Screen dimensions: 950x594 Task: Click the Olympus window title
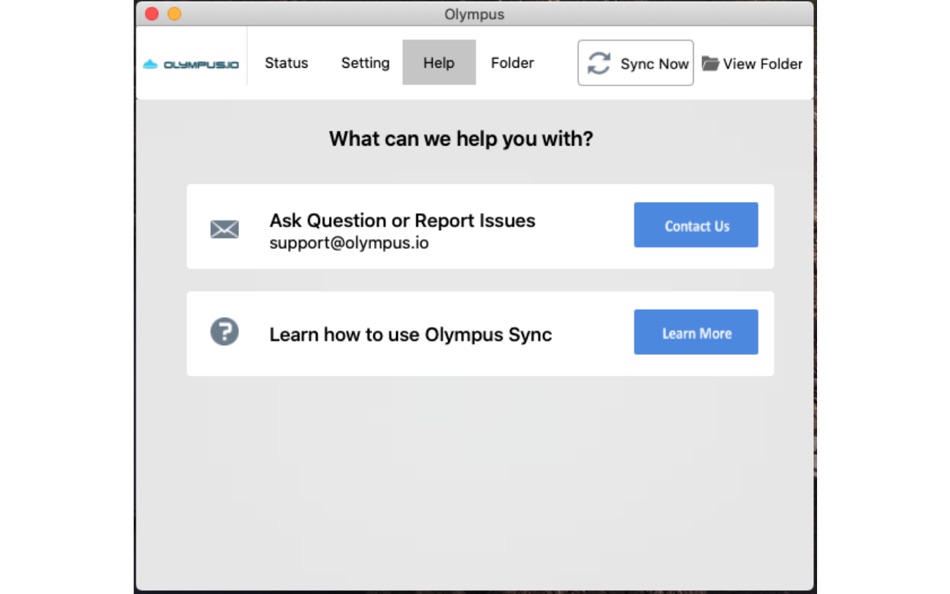tap(474, 14)
